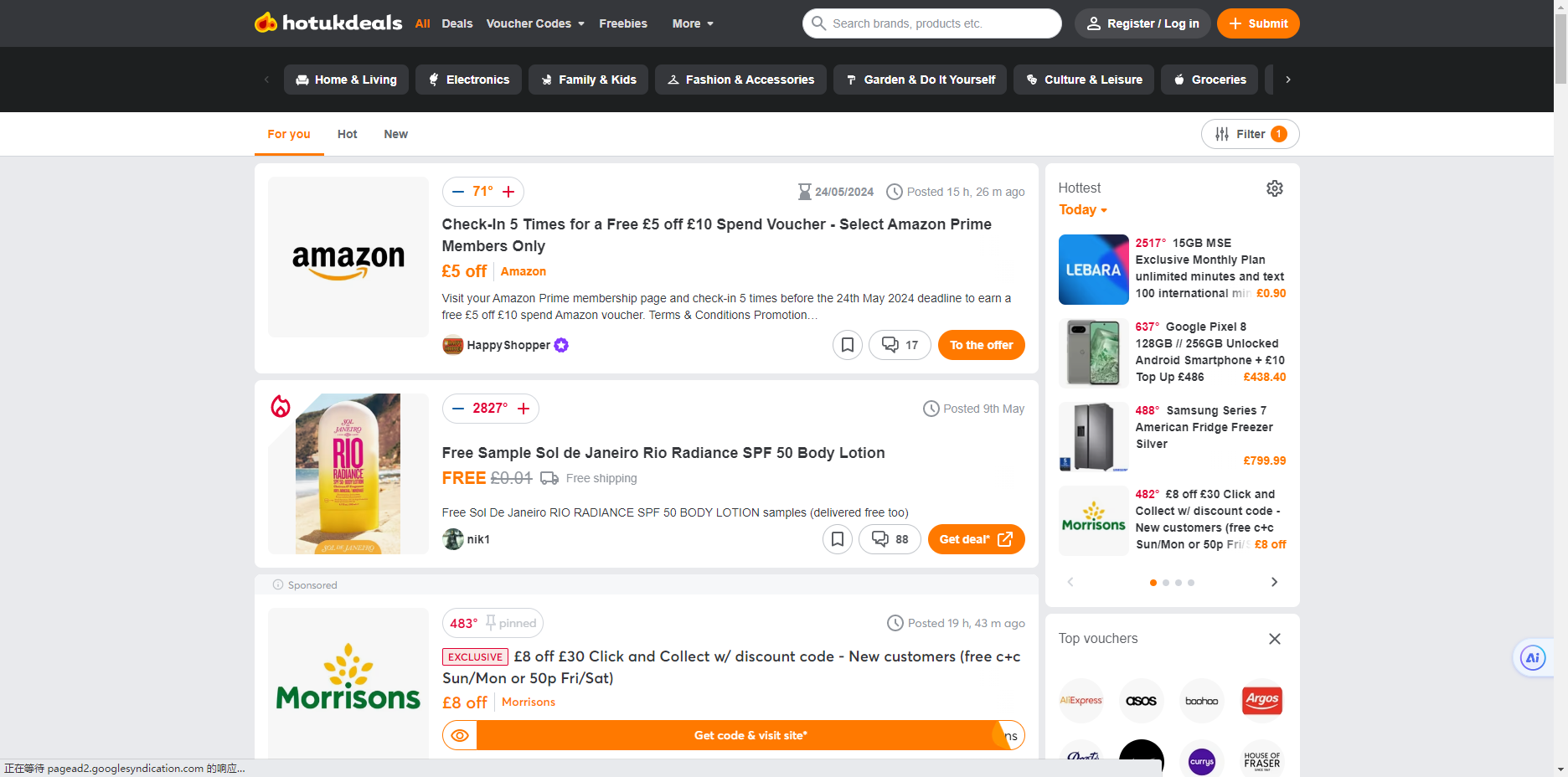Submit a new deal
The width and height of the screenshot is (1568, 777).
pyautogui.click(x=1258, y=23)
